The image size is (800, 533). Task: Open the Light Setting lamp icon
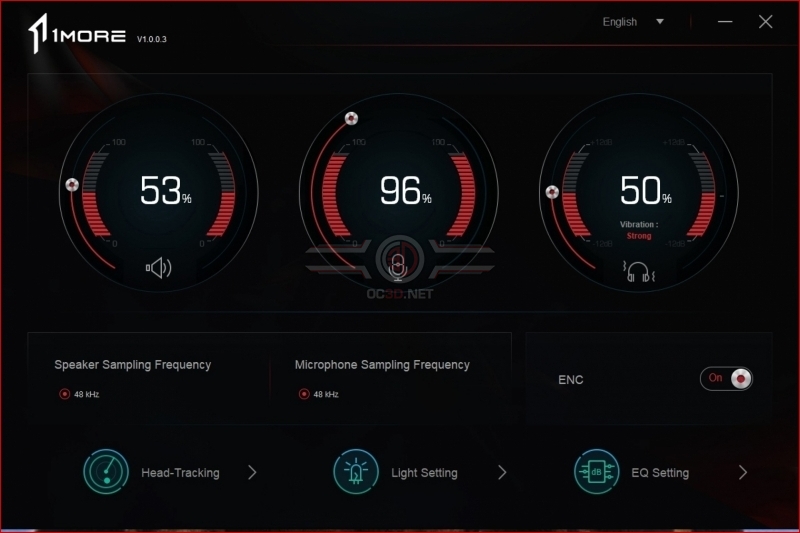[356, 472]
